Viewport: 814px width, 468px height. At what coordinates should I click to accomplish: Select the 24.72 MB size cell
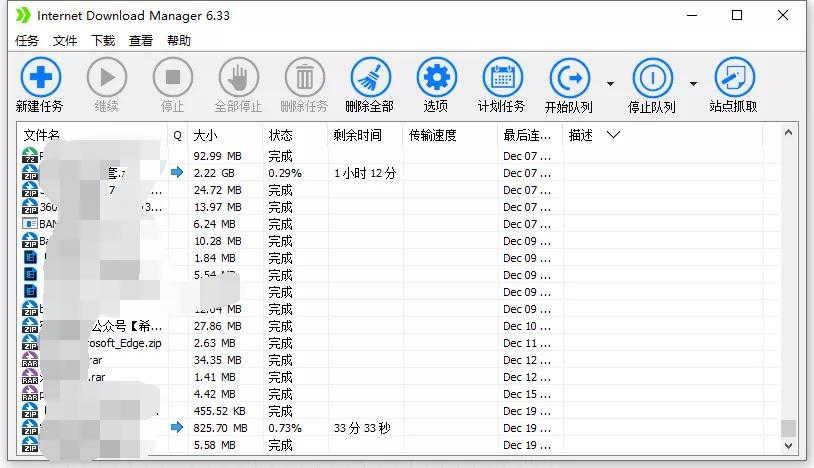pyautogui.click(x=218, y=190)
